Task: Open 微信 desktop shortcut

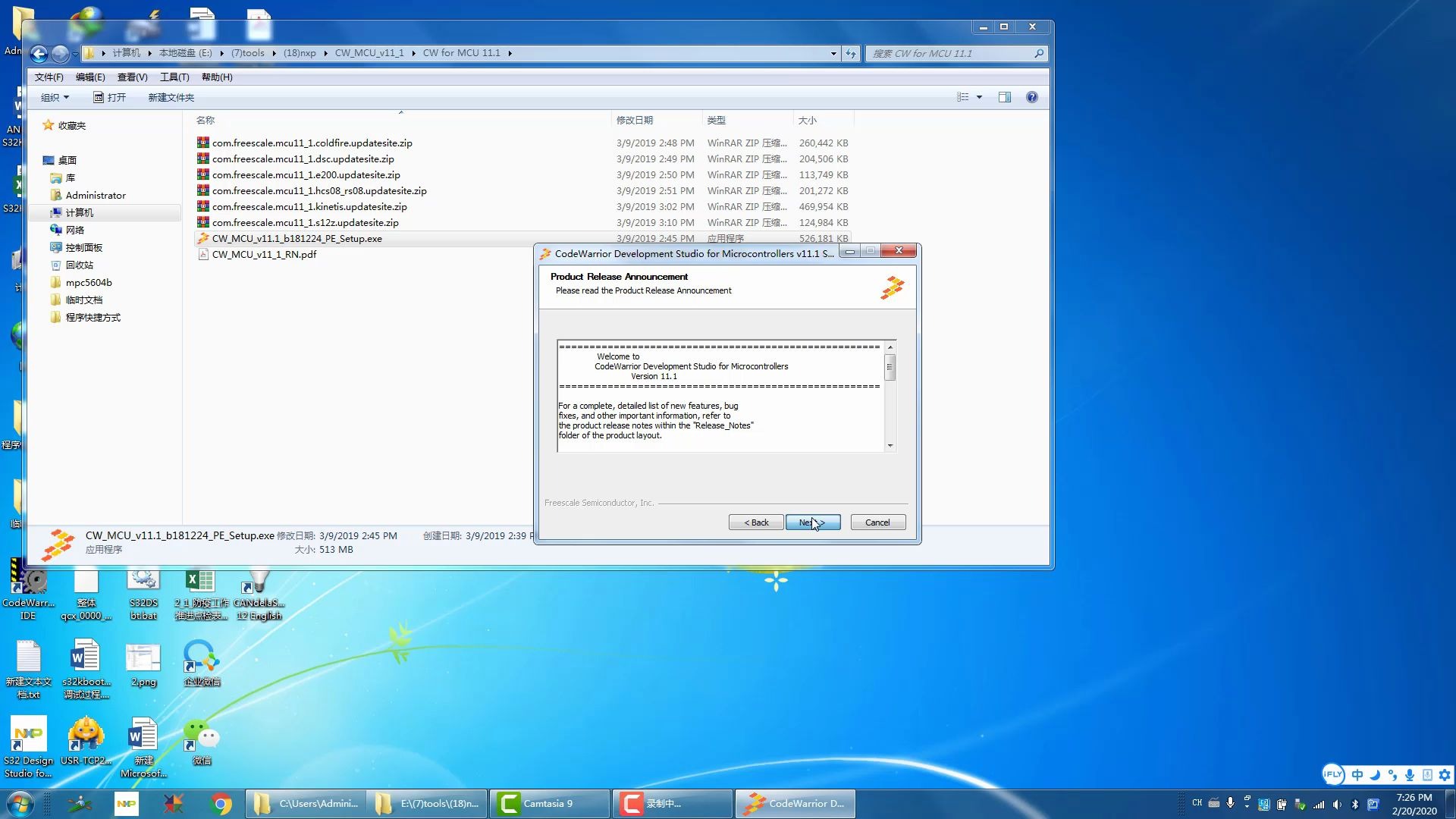Action: click(202, 742)
